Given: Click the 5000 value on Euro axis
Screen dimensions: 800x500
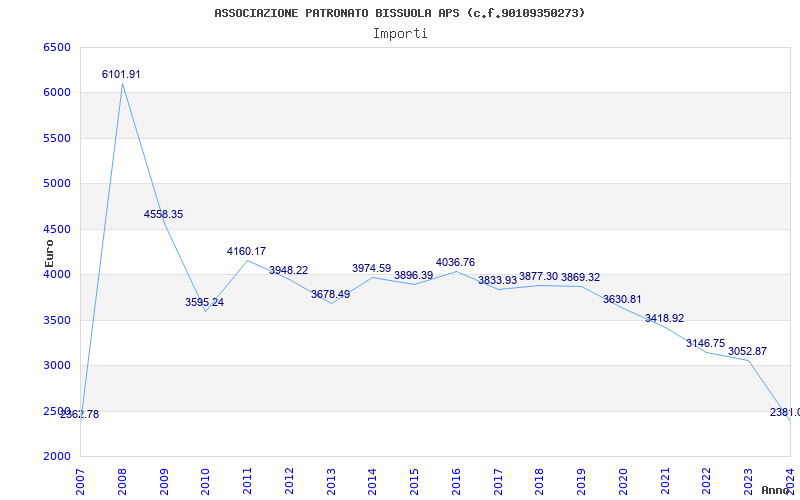Looking at the screenshot, I should click(57, 184).
